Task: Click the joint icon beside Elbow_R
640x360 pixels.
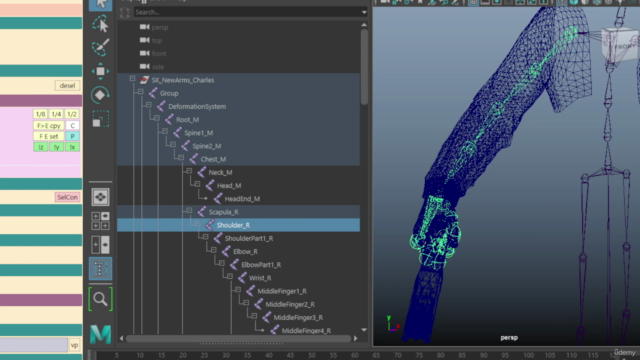Action: coord(226,251)
